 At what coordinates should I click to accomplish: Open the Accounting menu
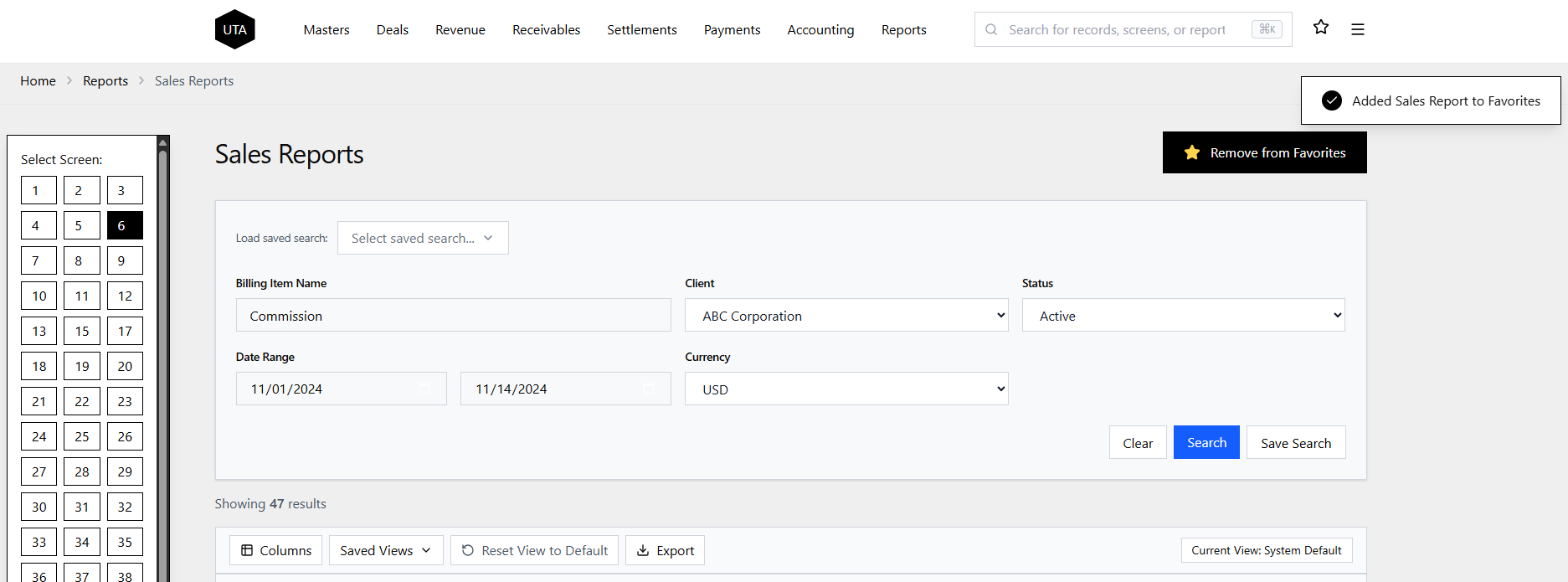click(820, 29)
